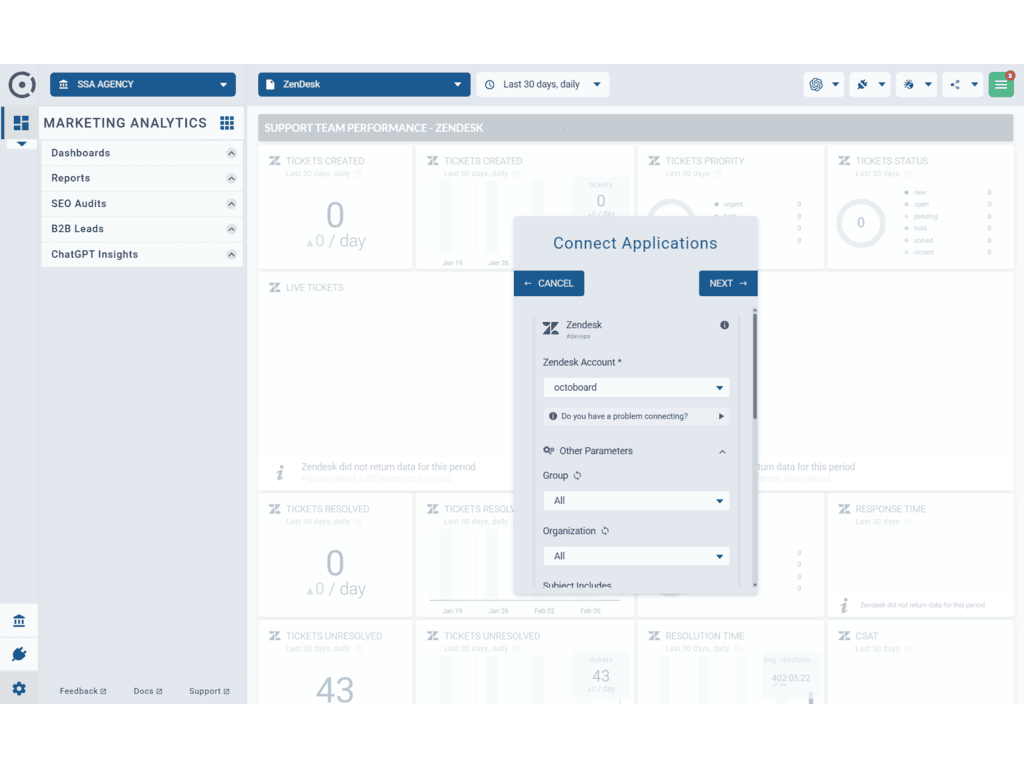Click the CANCEL button
The height and width of the screenshot is (768, 1024).
pos(549,283)
